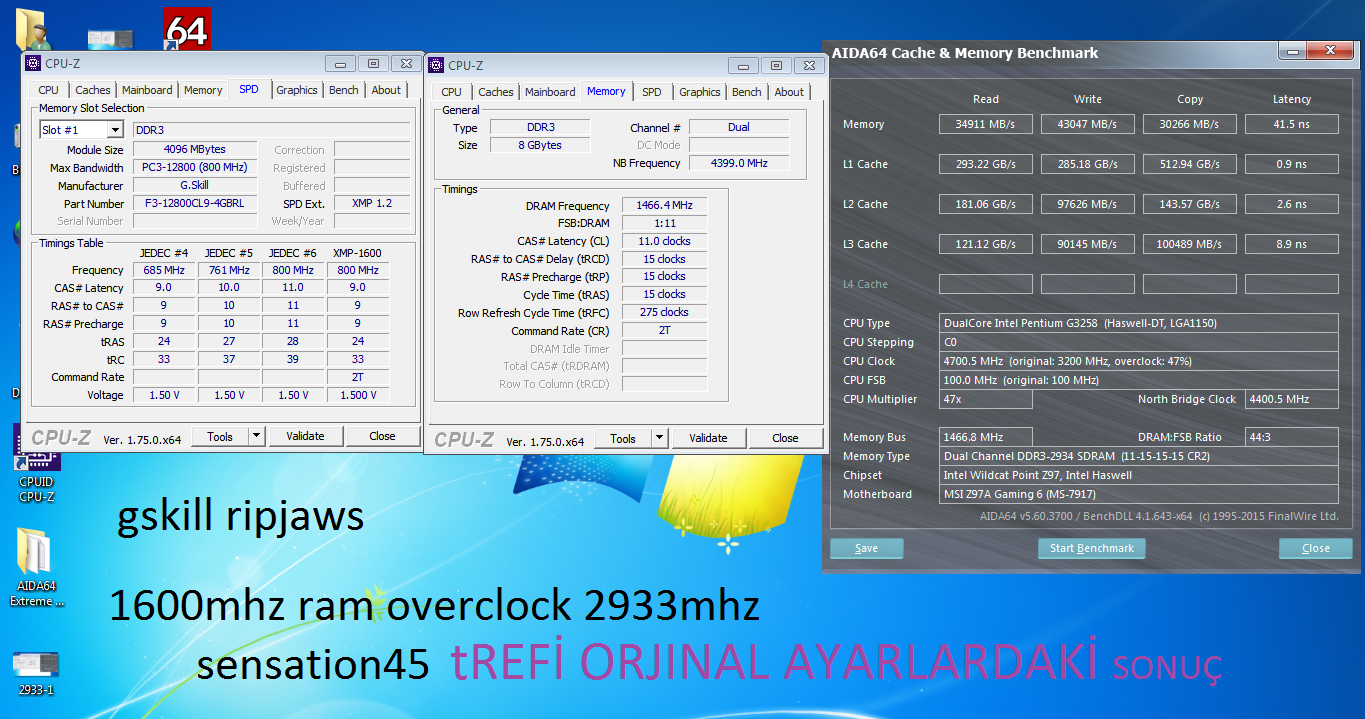Screen dimensions: 1365x719
Task: Switch to CPU tab in SPD window
Action: 48,90
